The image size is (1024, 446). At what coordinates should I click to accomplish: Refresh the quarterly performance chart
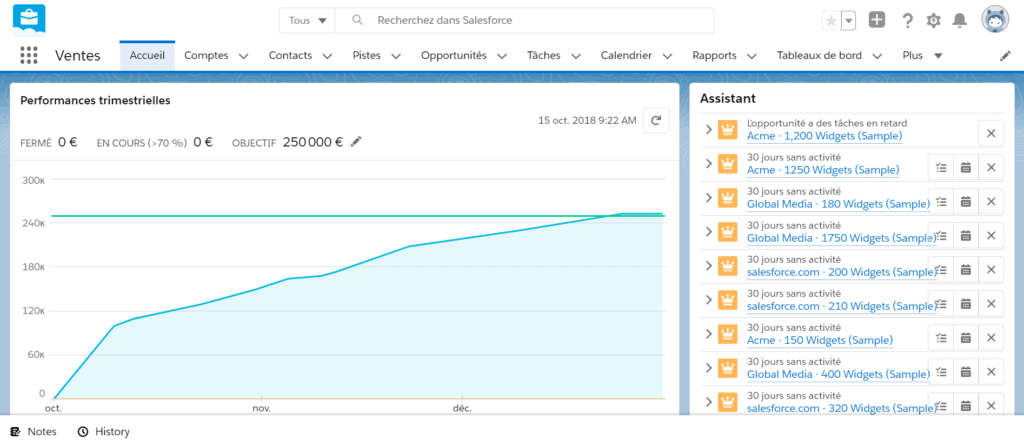coord(656,120)
